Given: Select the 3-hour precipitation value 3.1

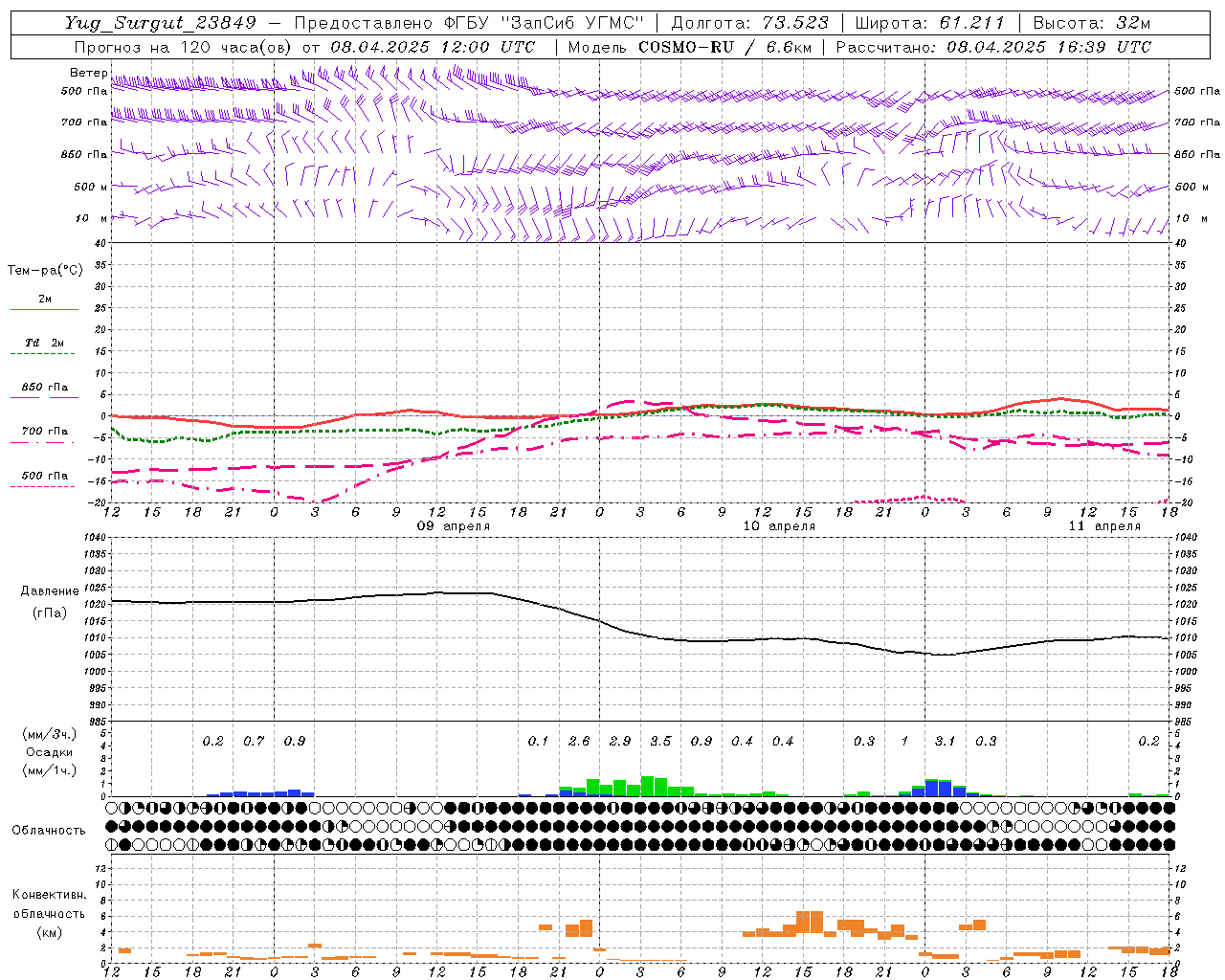Looking at the screenshot, I should click(x=946, y=742).
